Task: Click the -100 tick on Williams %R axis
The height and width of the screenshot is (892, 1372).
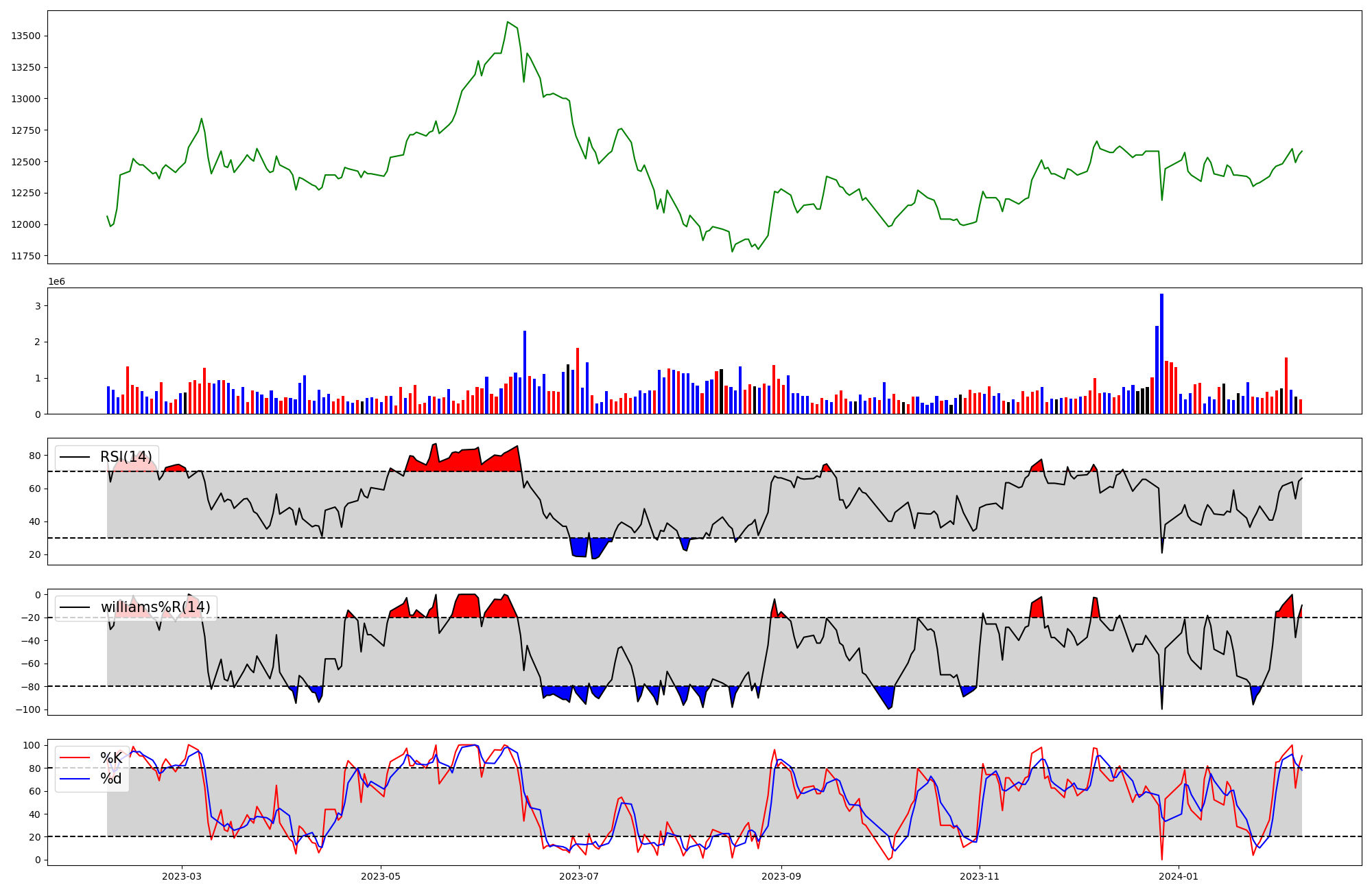Action: (x=29, y=709)
